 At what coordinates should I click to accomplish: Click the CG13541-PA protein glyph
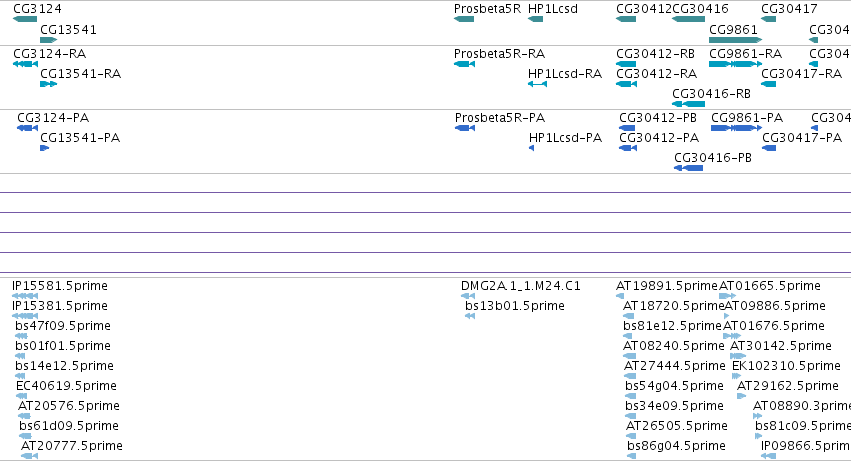click(45, 148)
